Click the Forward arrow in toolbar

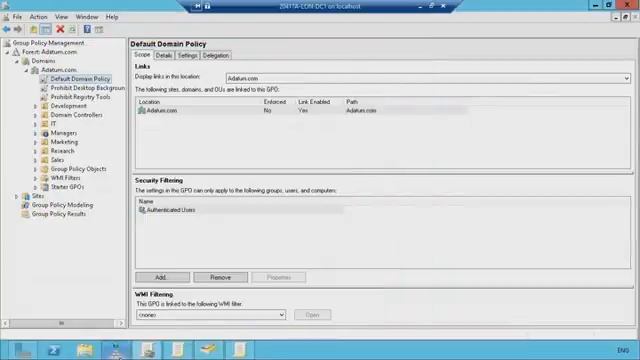(18, 29)
